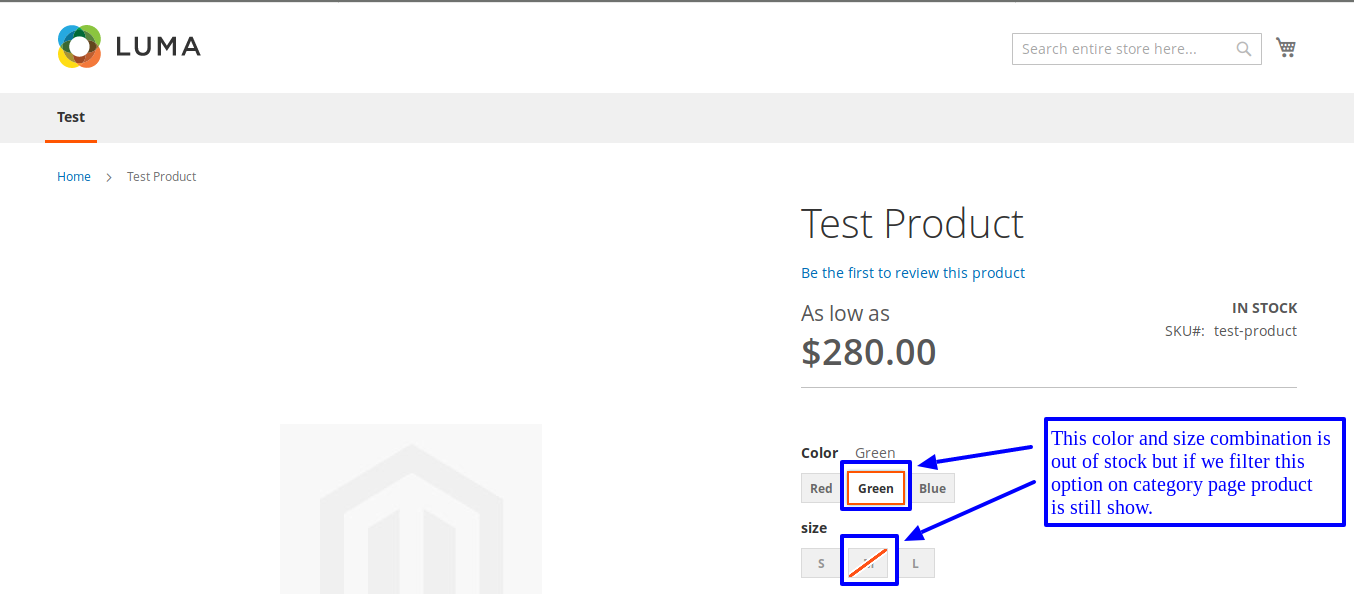The width and height of the screenshot is (1354, 594).
Task: Click the crossed-out size M option
Action: click(868, 562)
